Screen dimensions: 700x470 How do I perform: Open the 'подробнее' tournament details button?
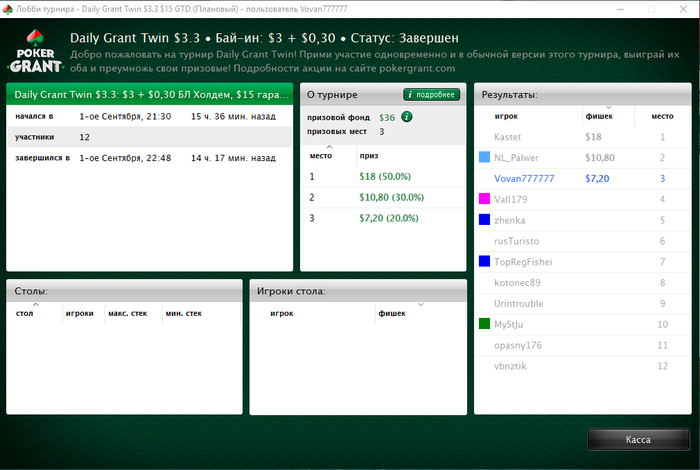tap(431, 95)
